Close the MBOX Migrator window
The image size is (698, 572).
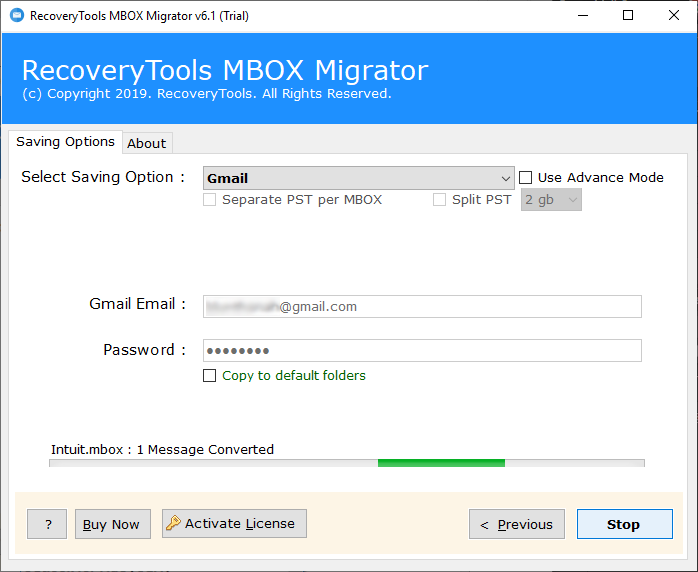click(674, 16)
